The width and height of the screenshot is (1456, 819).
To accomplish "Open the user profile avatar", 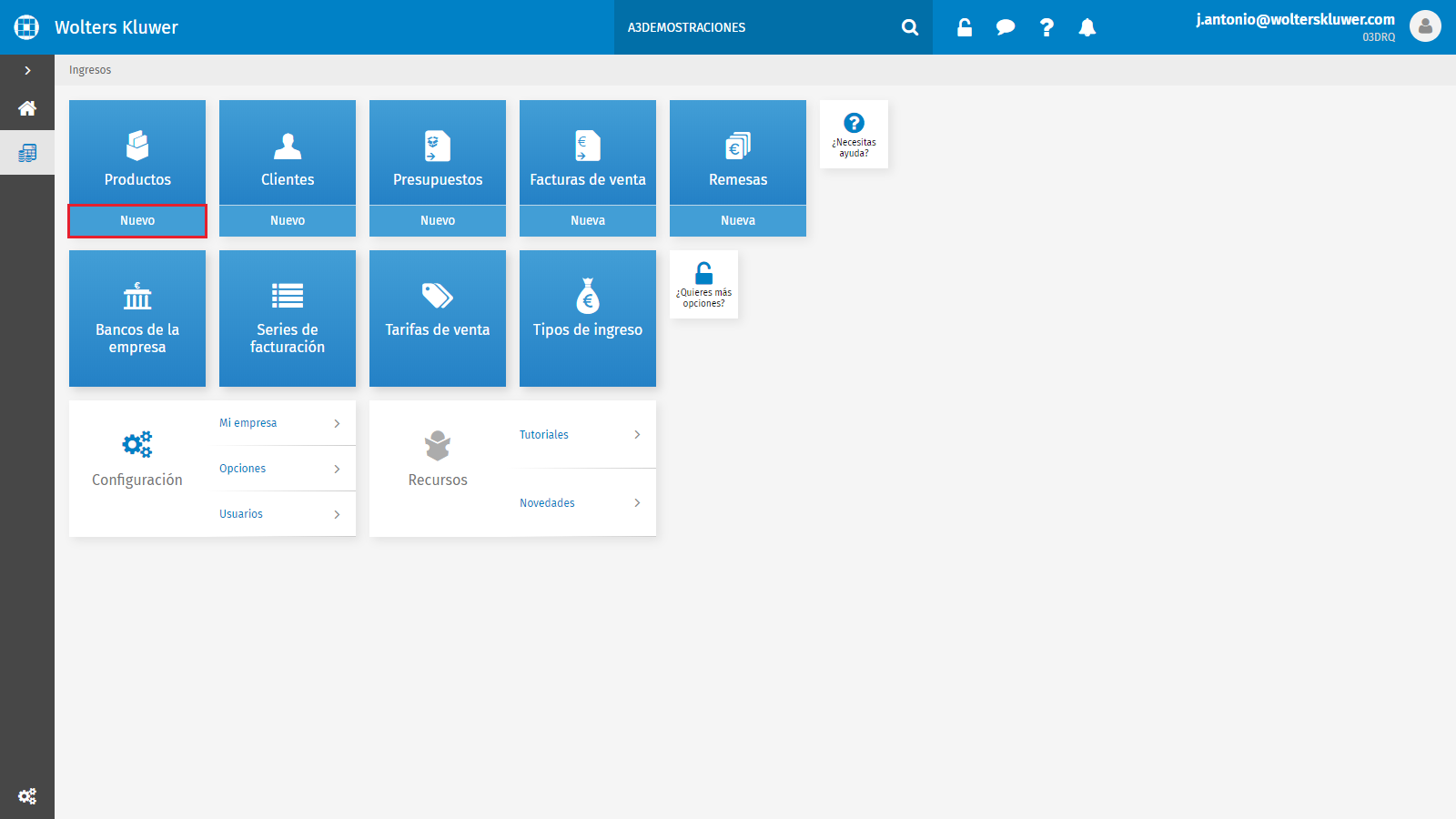I will pyautogui.click(x=1425, y=26).
